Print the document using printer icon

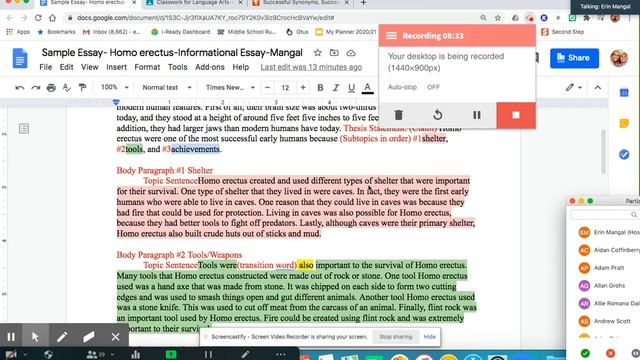pos(51,87)
